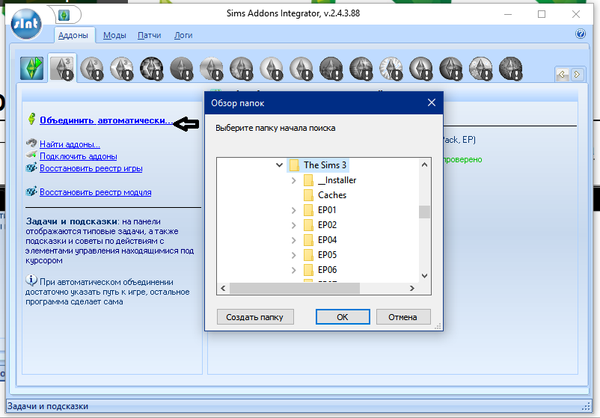Click the Создать папку button

click(x=255, y=317)
